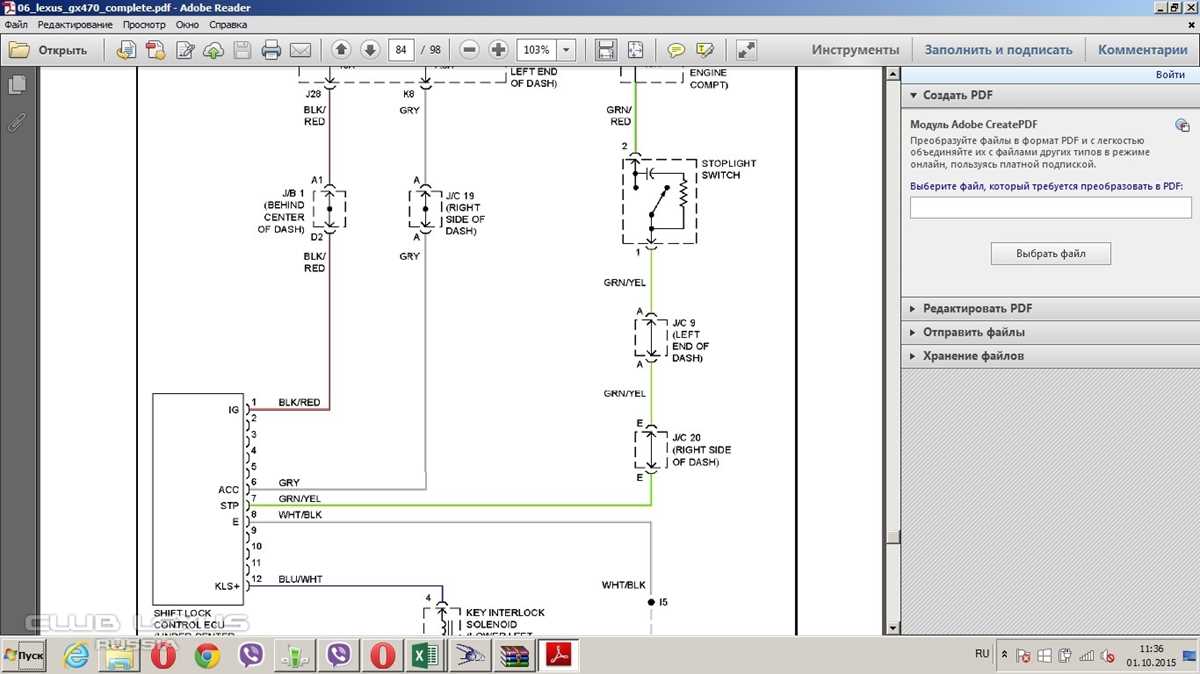Viewport: 1200px width, 674px height.
Task: Click the Adobe Reader taskbar button
Action: click(x=558, y=656)
